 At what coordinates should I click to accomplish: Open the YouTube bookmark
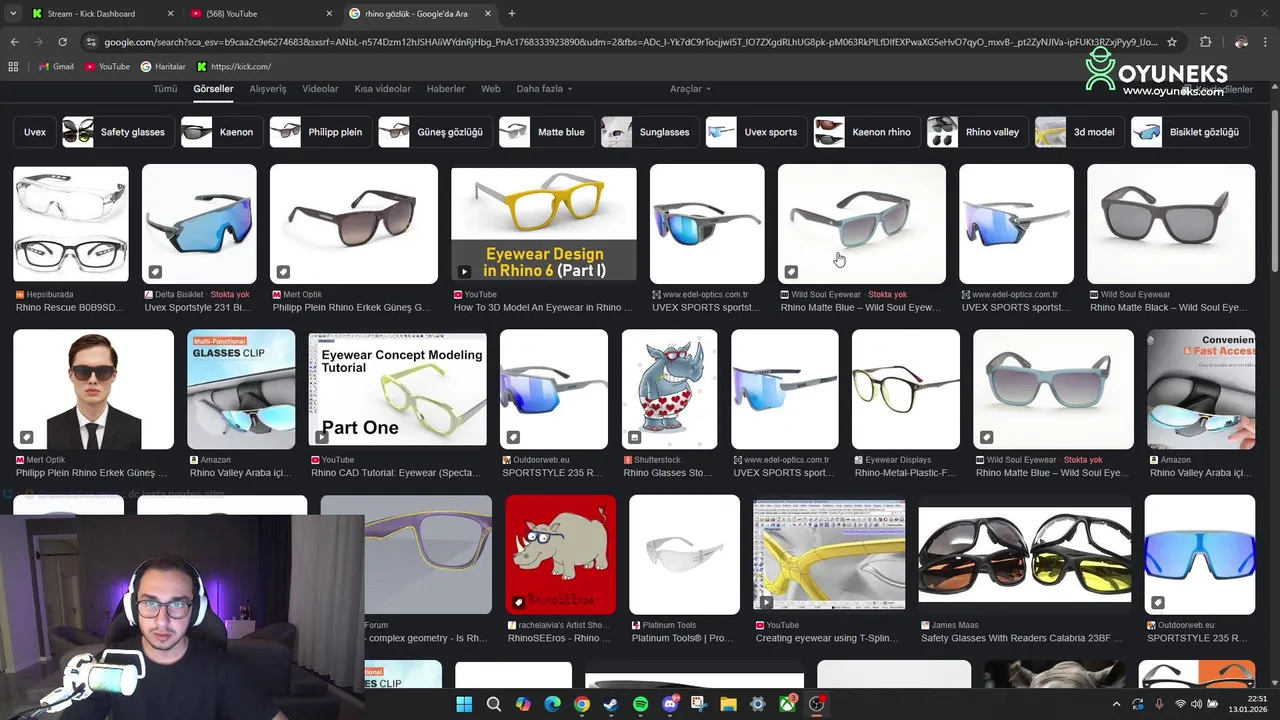[107, 66]
